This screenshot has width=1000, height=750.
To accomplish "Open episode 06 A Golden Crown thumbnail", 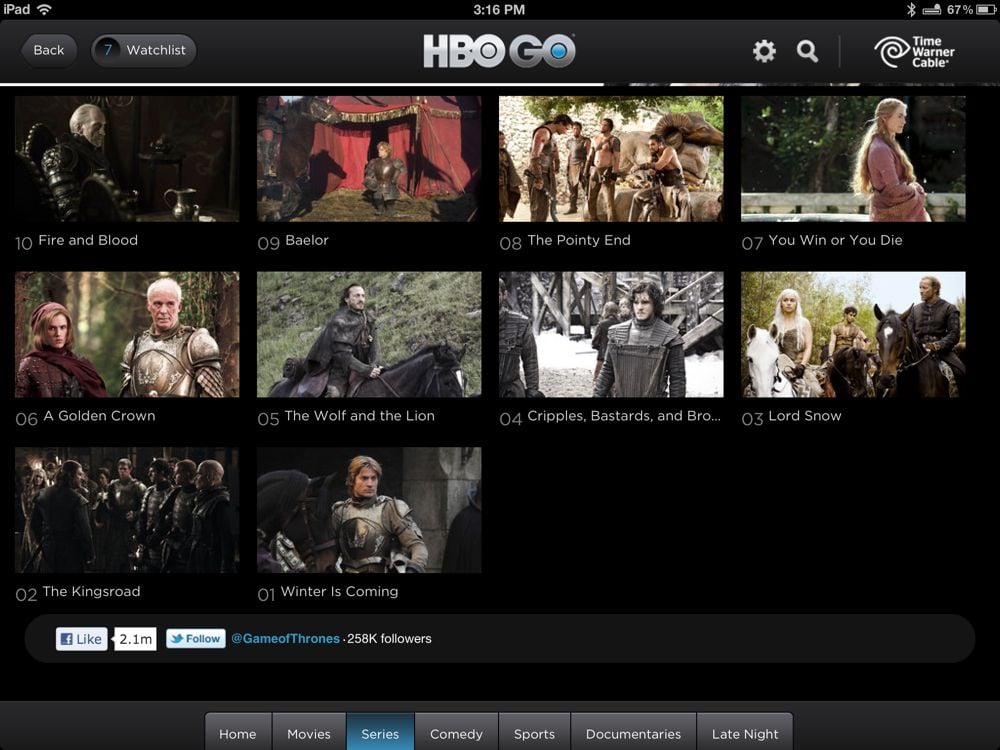I will point(127,334).
